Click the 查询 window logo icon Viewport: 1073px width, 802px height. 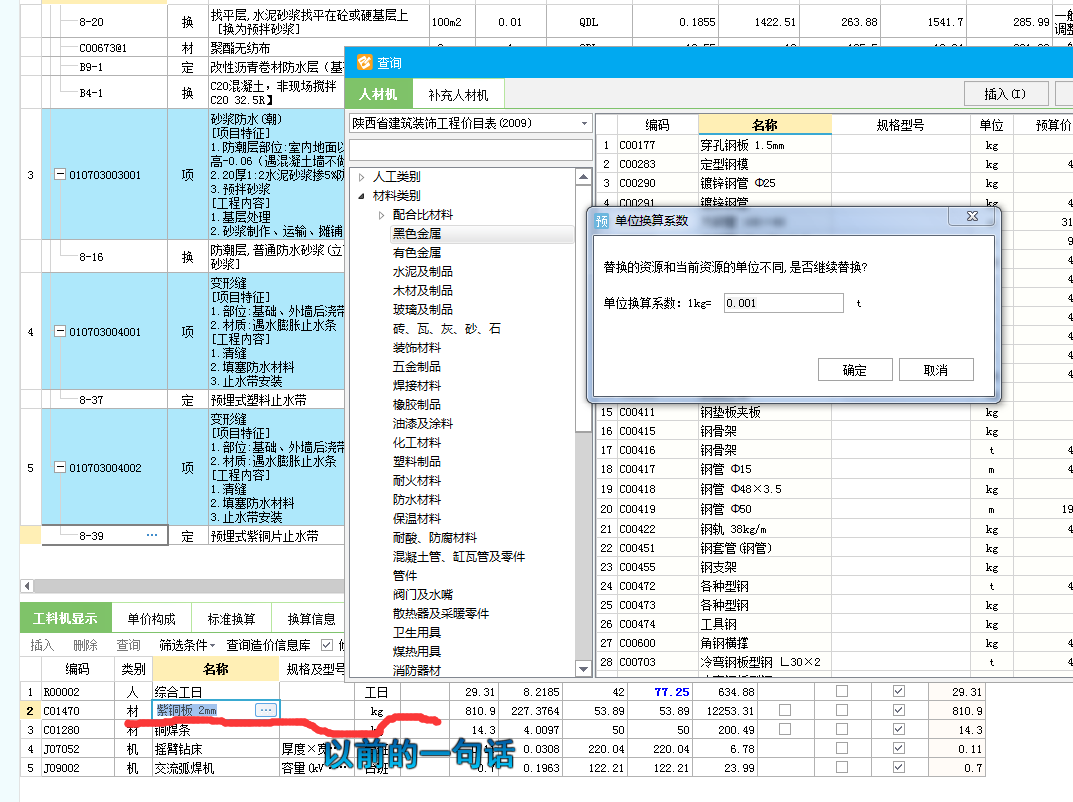tap(365, 62)
